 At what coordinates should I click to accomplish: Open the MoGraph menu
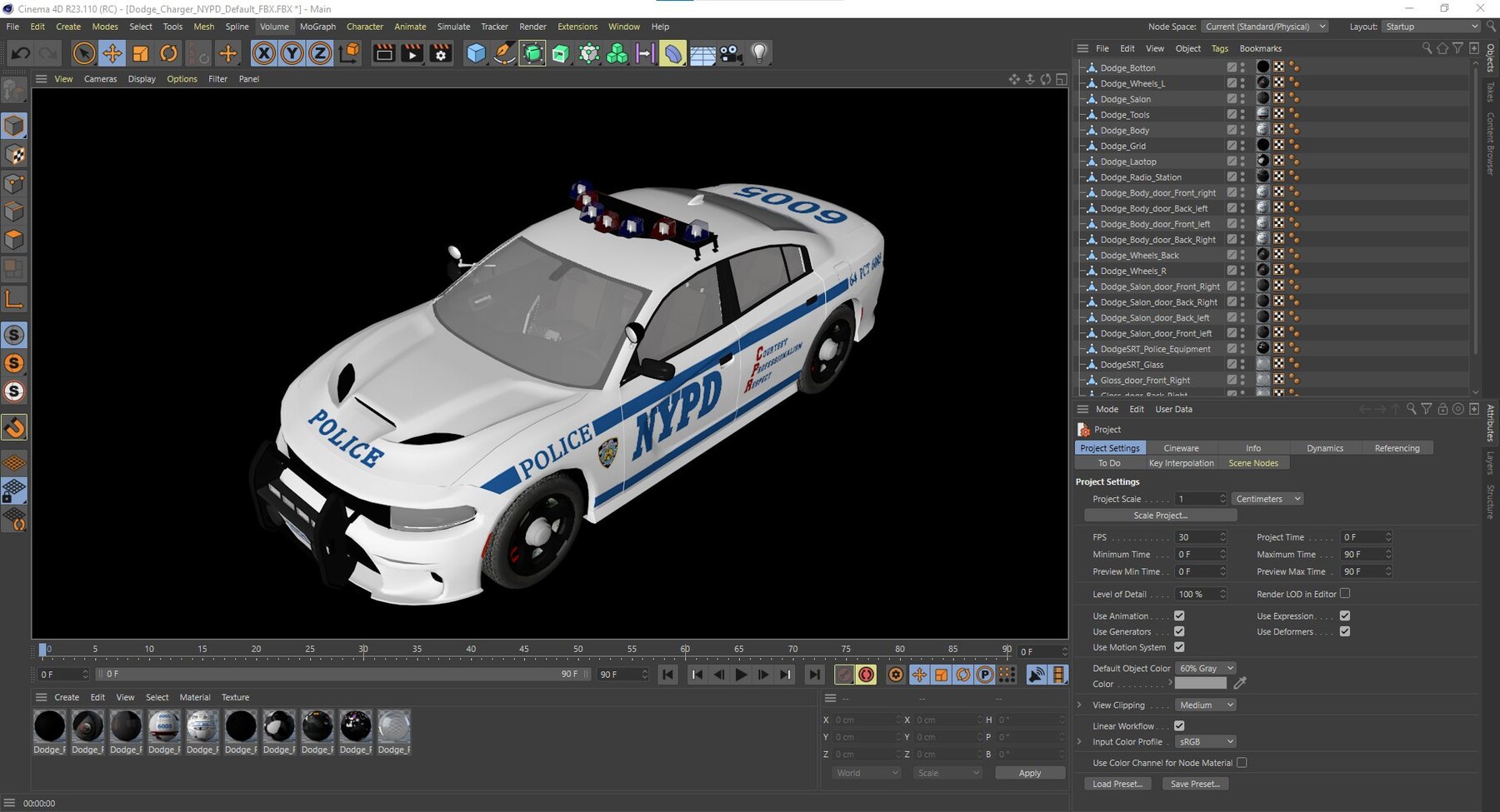tap(317, 27)
